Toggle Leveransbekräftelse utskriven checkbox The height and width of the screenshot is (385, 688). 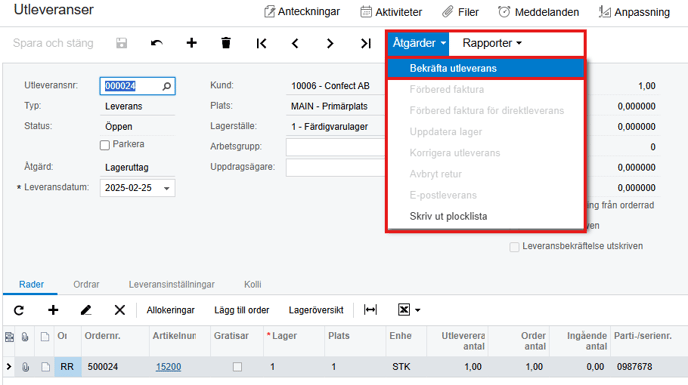514,247
